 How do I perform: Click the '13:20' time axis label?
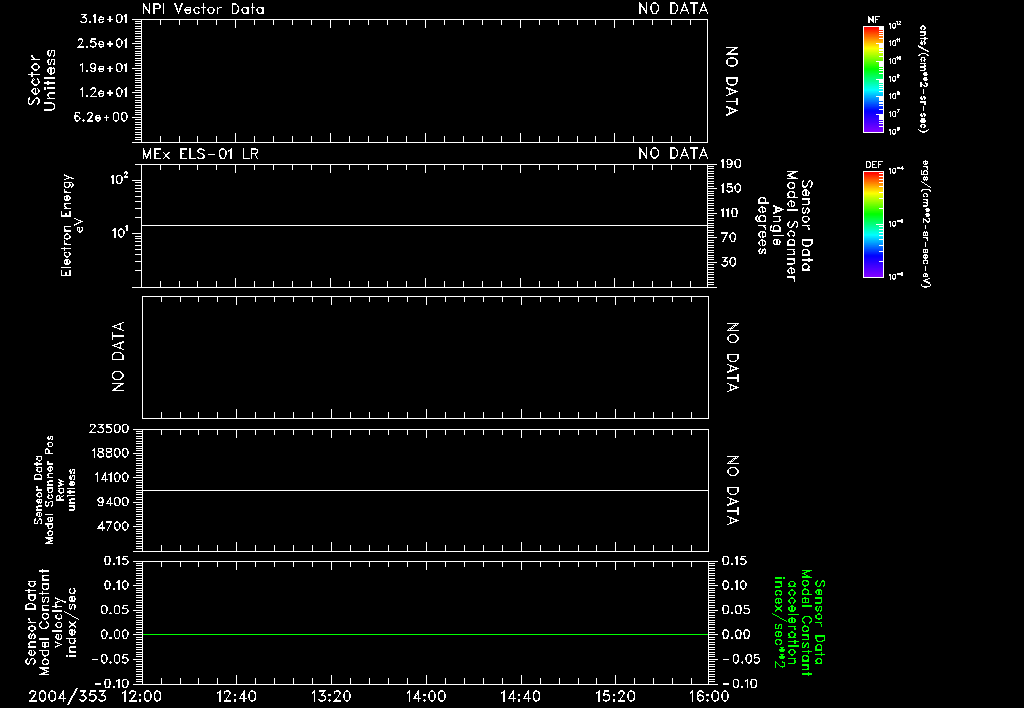(x=331, y=696)
